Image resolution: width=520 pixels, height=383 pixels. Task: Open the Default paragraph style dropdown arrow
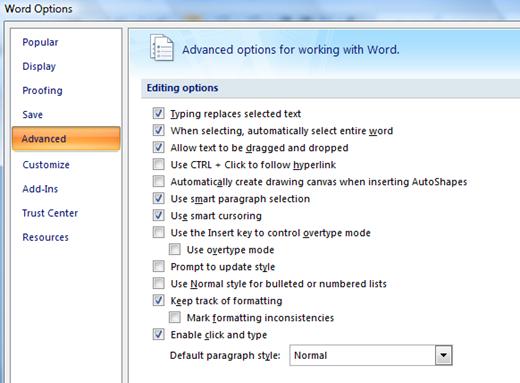443,355
